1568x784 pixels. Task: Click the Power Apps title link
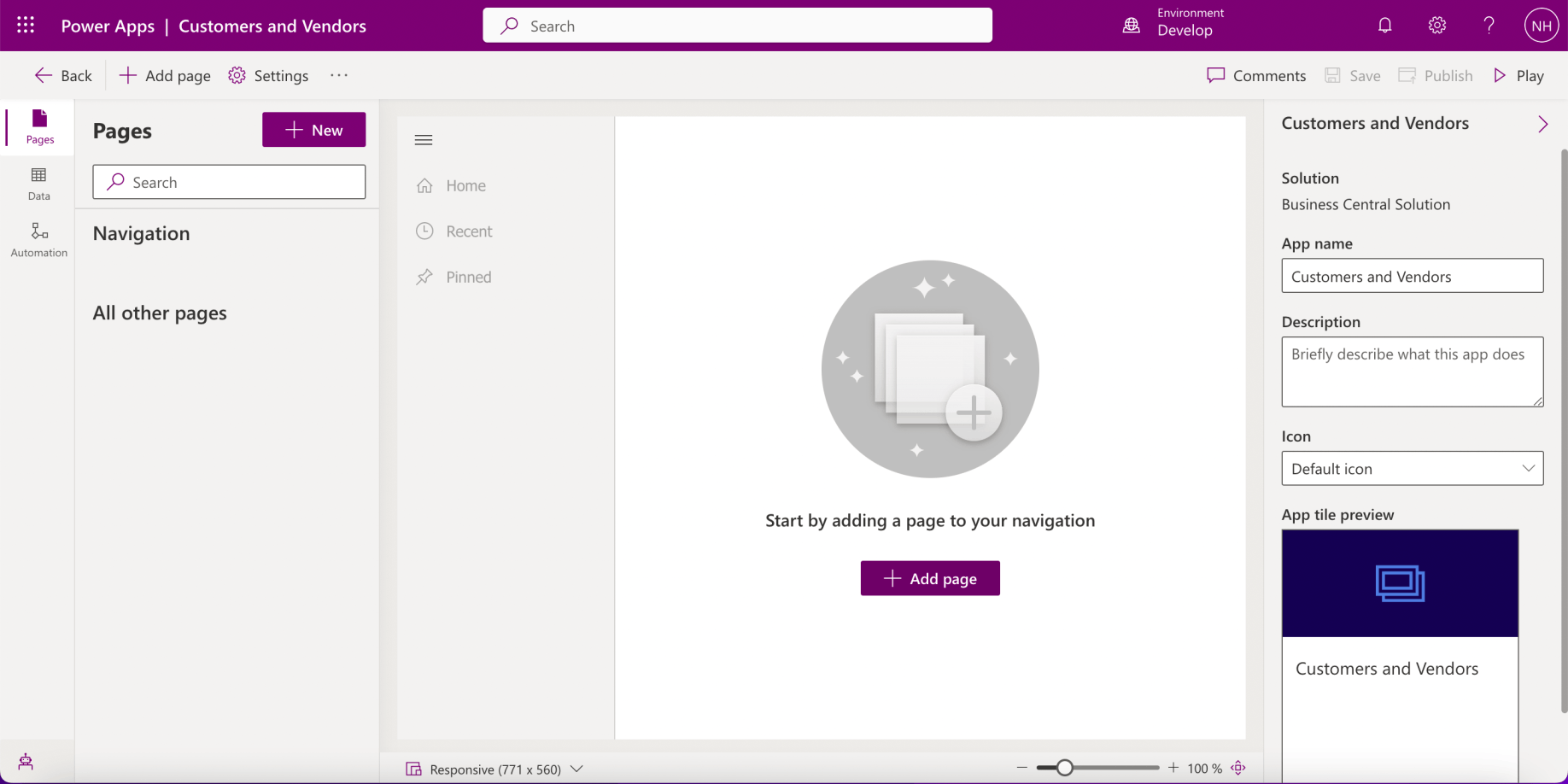click(x=108, y=26)
